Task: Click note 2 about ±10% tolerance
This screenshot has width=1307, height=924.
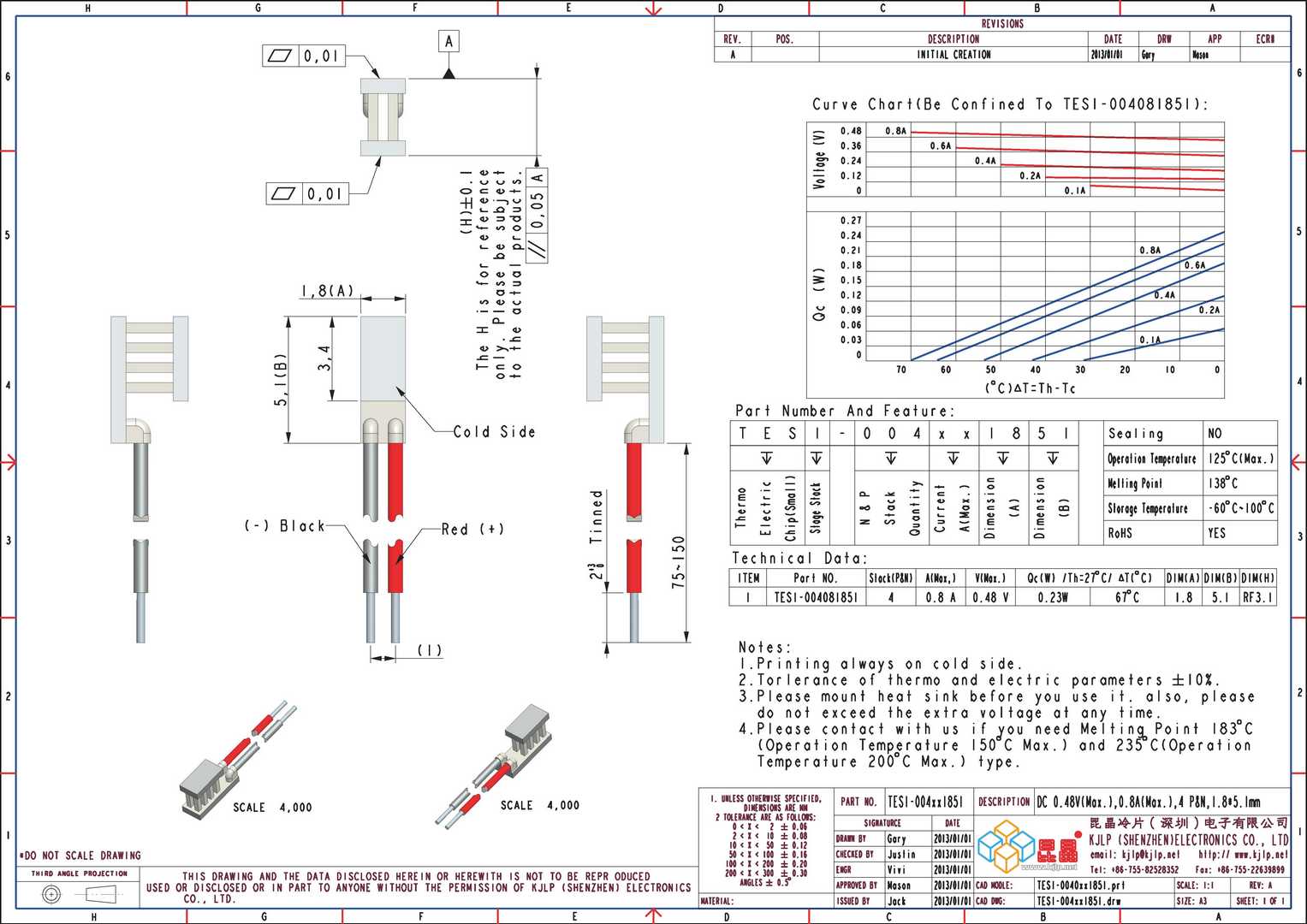Action: click(x=979, y=680)
